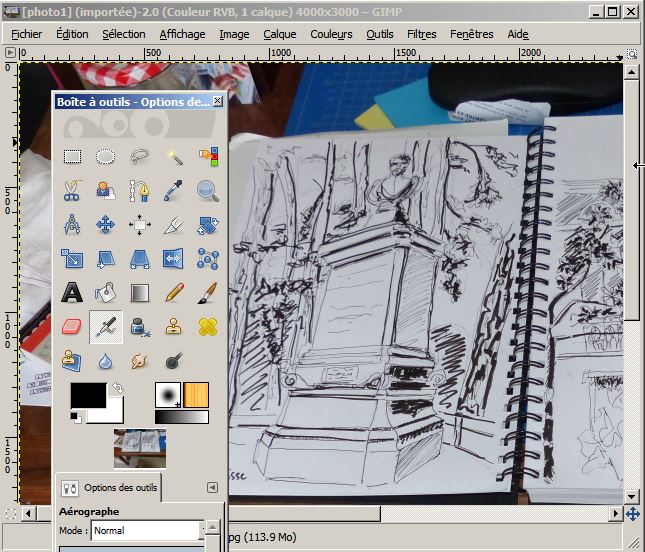645x552 pixels.
Task: Open the Fichier menu
Action: (26, 34)
